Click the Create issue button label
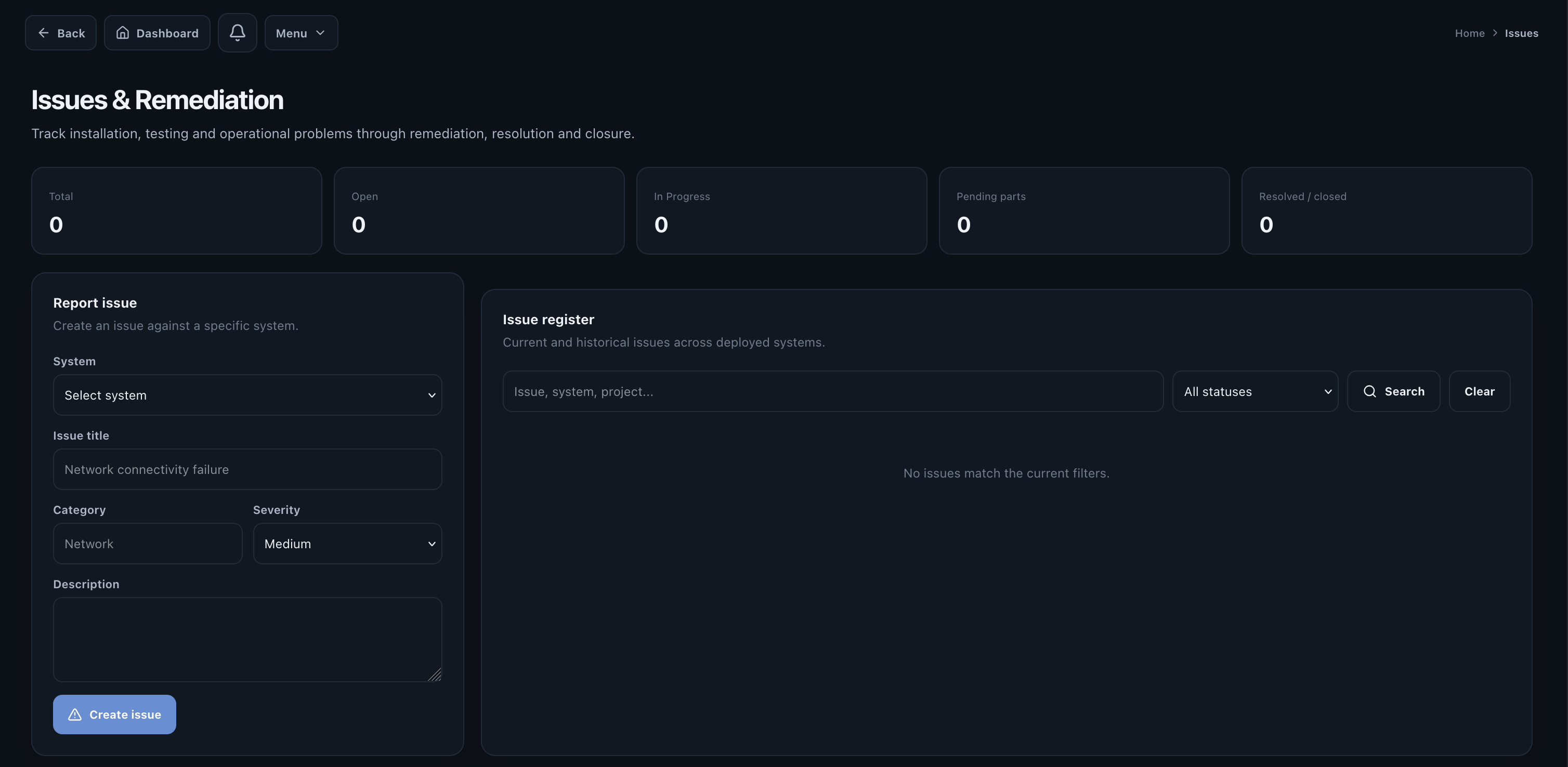The image size is (1568, 767). (x=125, y=715)
